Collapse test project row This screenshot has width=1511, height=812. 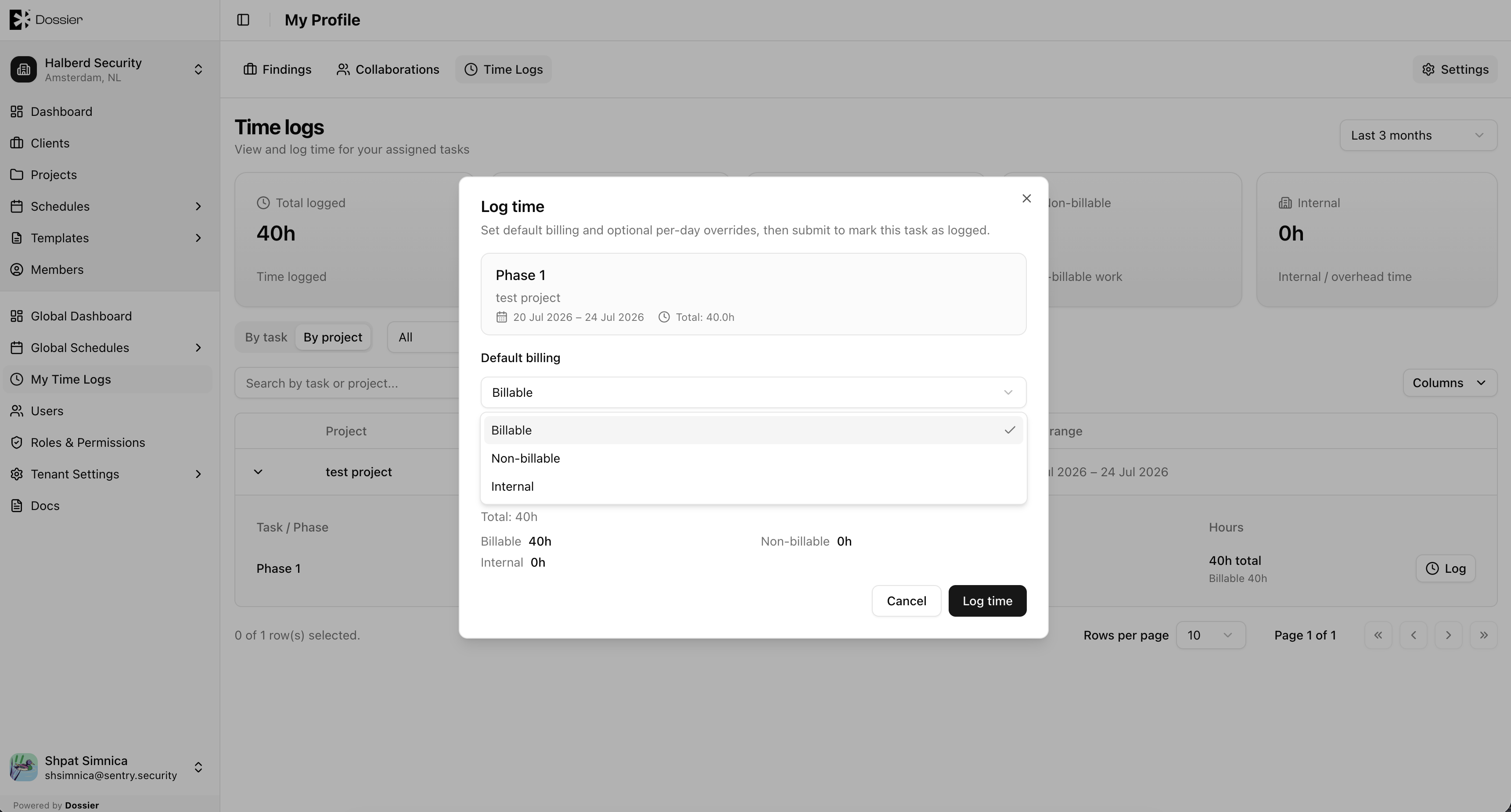tap(258, 472)
